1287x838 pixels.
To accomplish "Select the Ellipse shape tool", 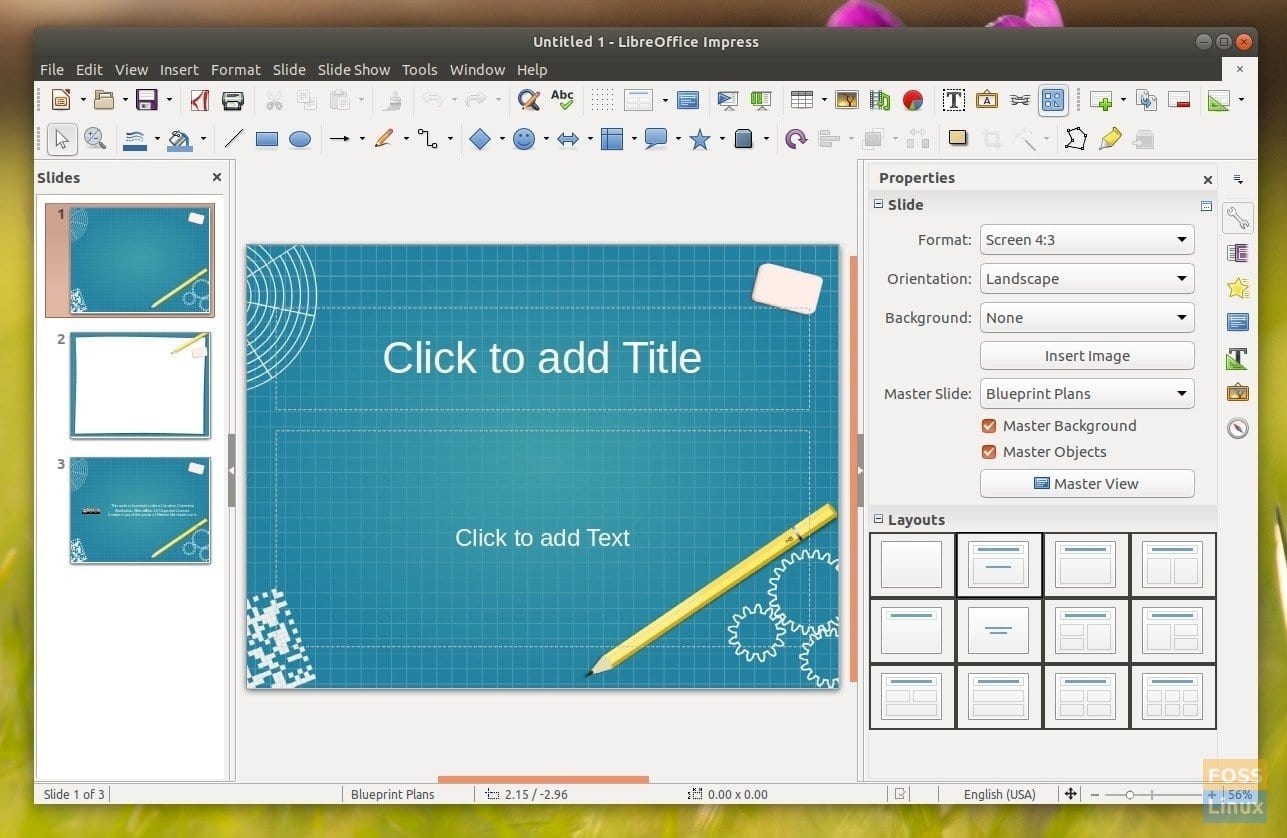I will coord(301,139).
